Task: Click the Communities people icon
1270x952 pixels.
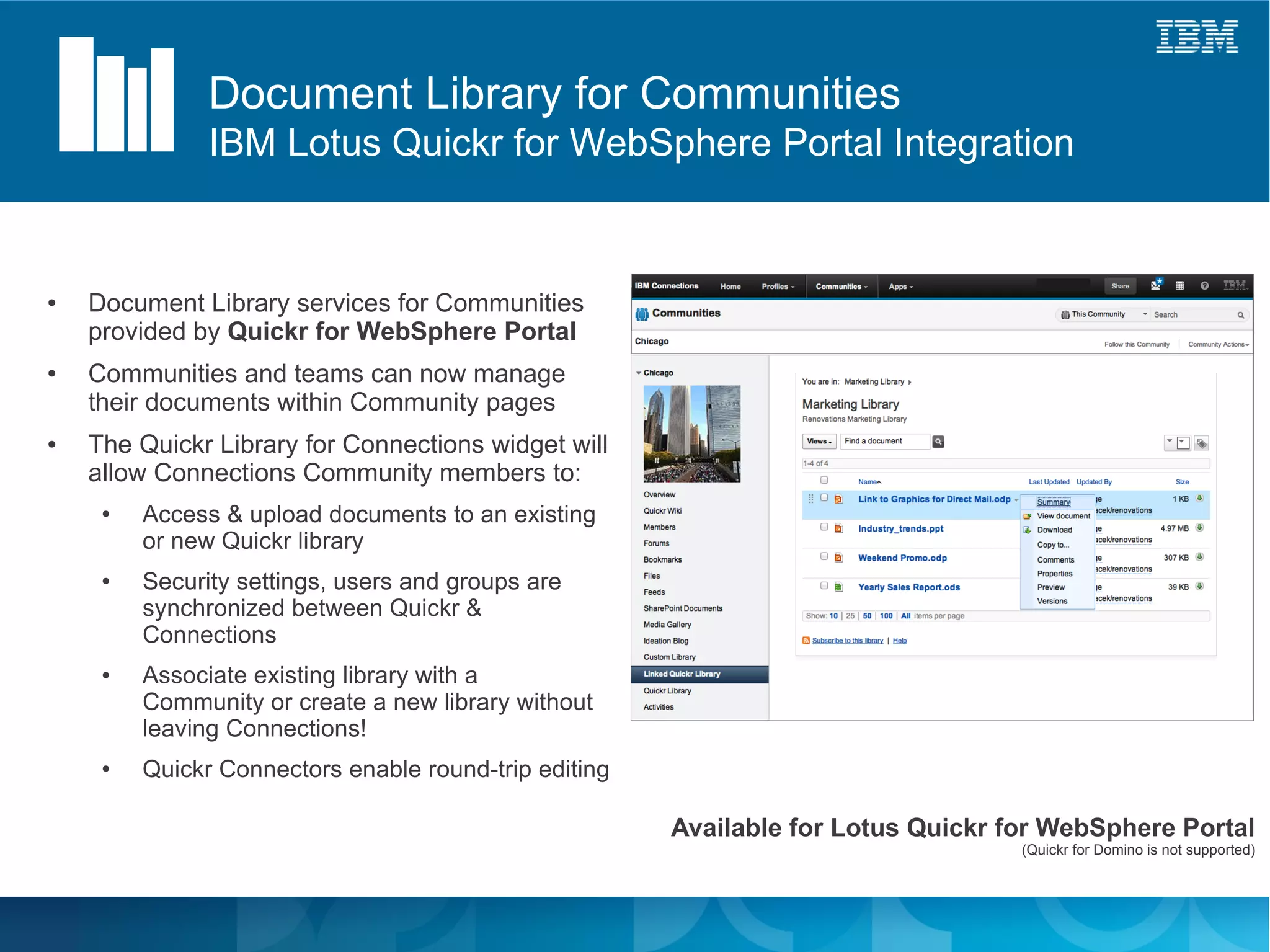Action: [x=642, y=314]
